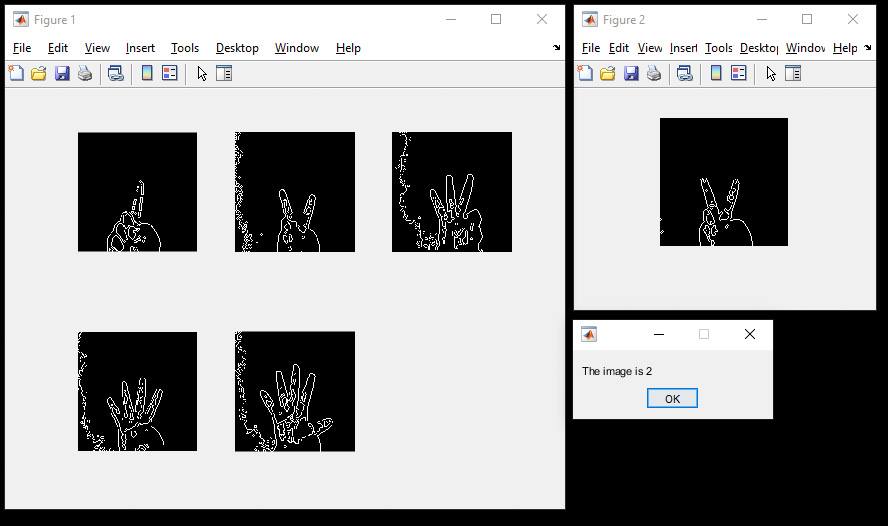This screenshot has height=526, width=888.
Task: Open View menu in Figure 2
Action: click(x=650, y=48)
